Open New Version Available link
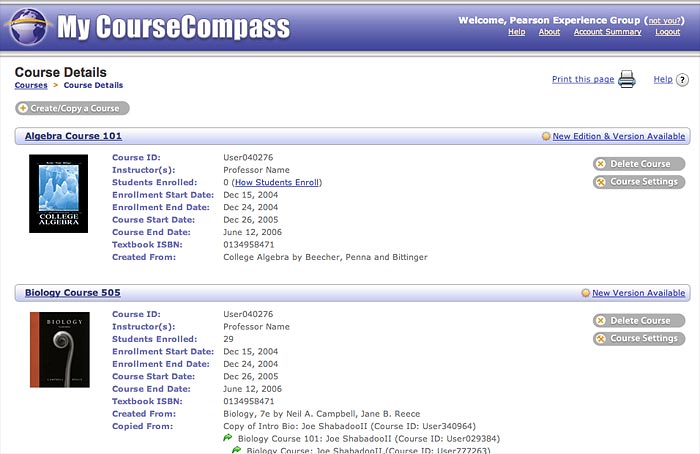 point(638,293)
